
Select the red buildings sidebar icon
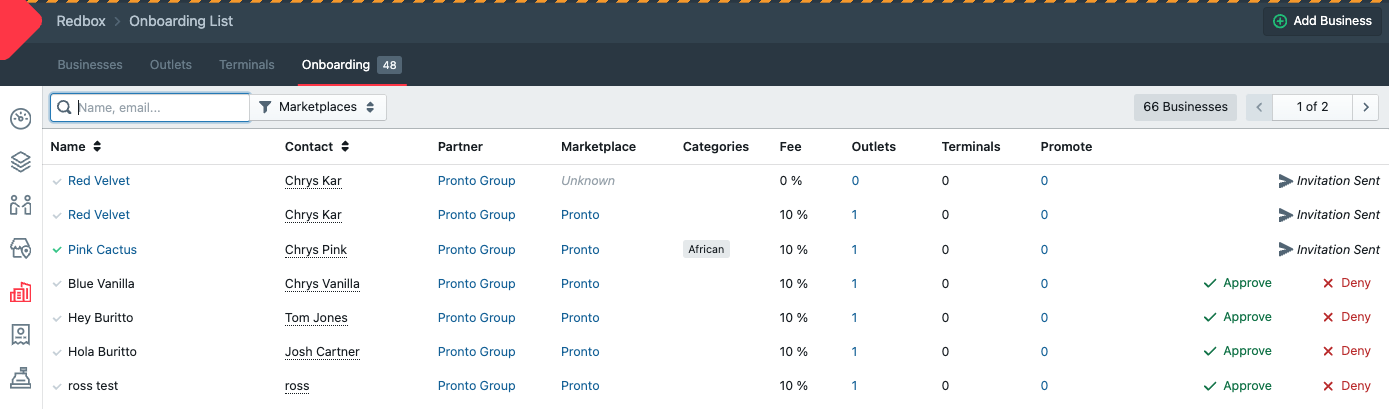click(x=21, y=291)
